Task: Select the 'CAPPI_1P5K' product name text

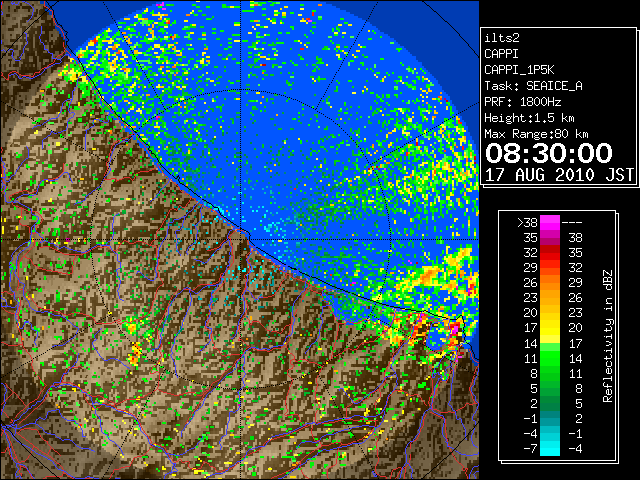Action: (x=519, y=70)
